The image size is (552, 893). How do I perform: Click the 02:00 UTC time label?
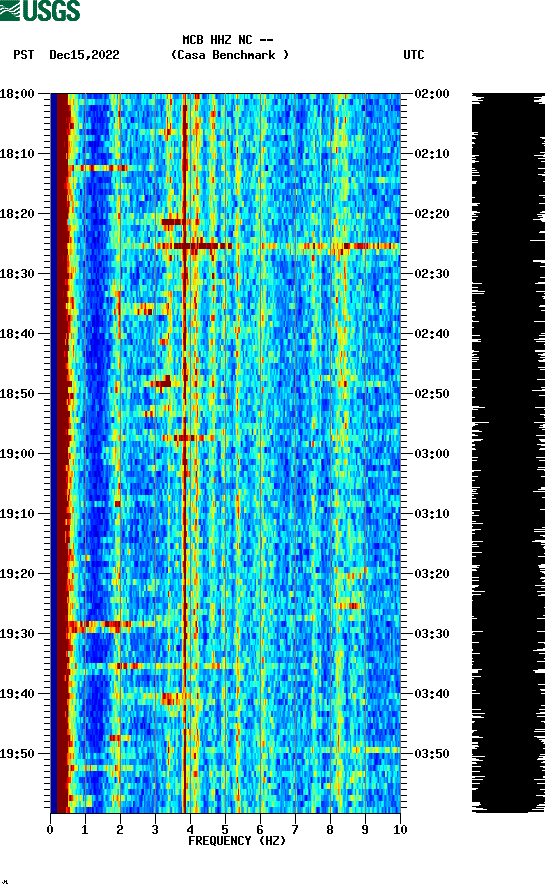(x=432, y=93)
